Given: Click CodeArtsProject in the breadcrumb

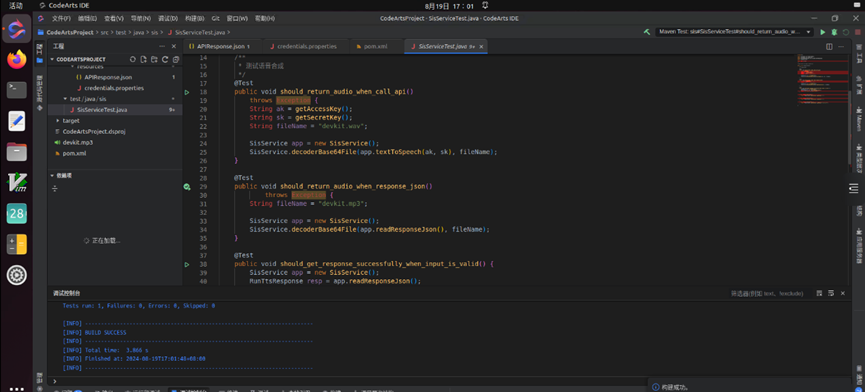Looking at the screenshot, I should pos(70,33).
